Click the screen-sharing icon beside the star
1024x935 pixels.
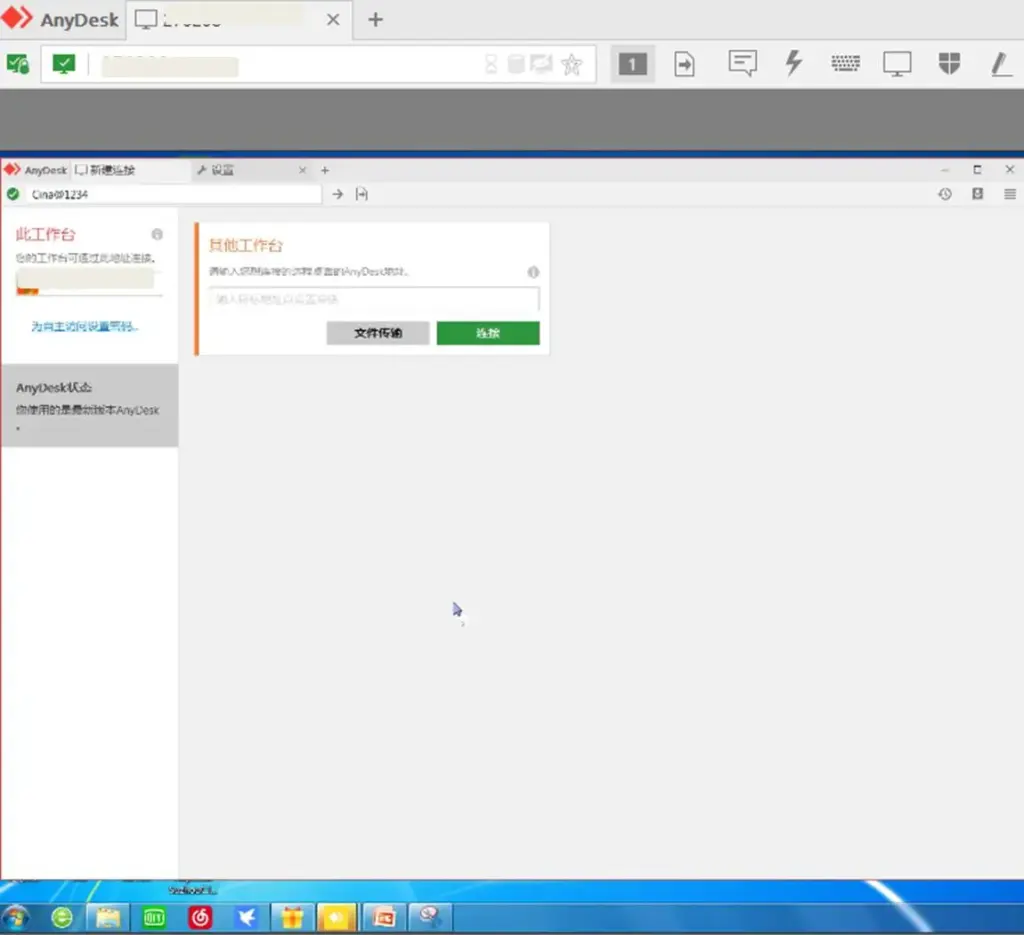coord(541,64)
